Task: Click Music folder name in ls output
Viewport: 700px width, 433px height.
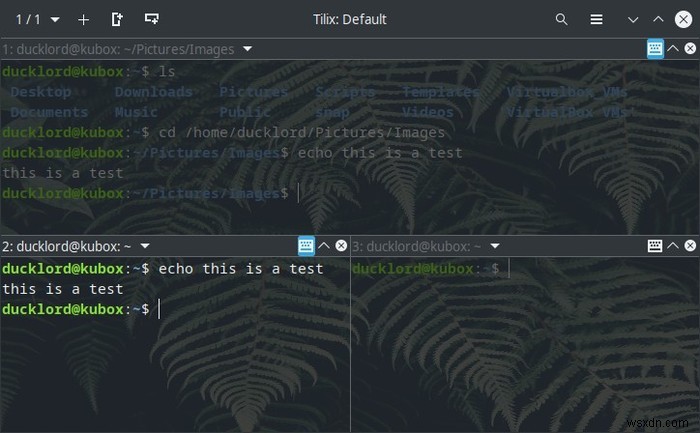Action: 136,112
